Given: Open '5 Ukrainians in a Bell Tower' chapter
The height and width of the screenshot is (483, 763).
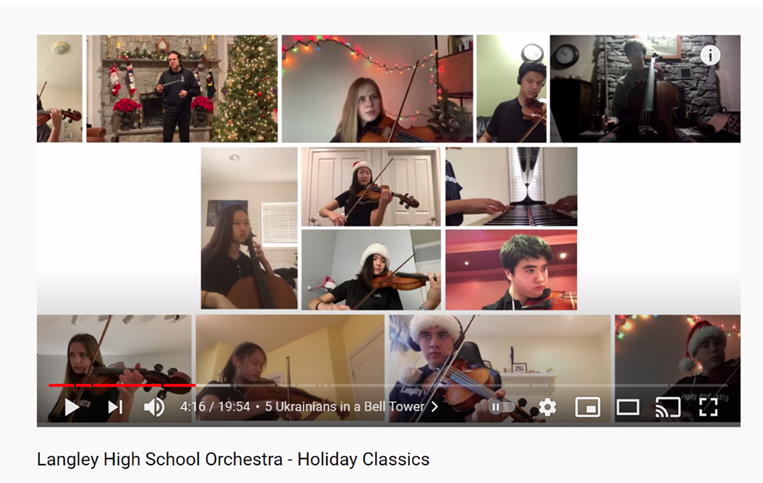Looking at the screenshot, I should [x=345, y=407].
